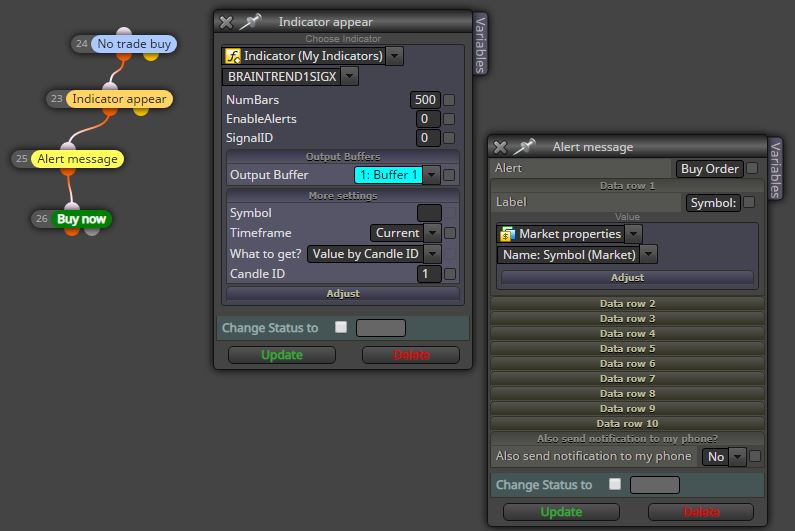Close the Alert message panel
Screen dimensions: 795x531
tap(500, 147)
